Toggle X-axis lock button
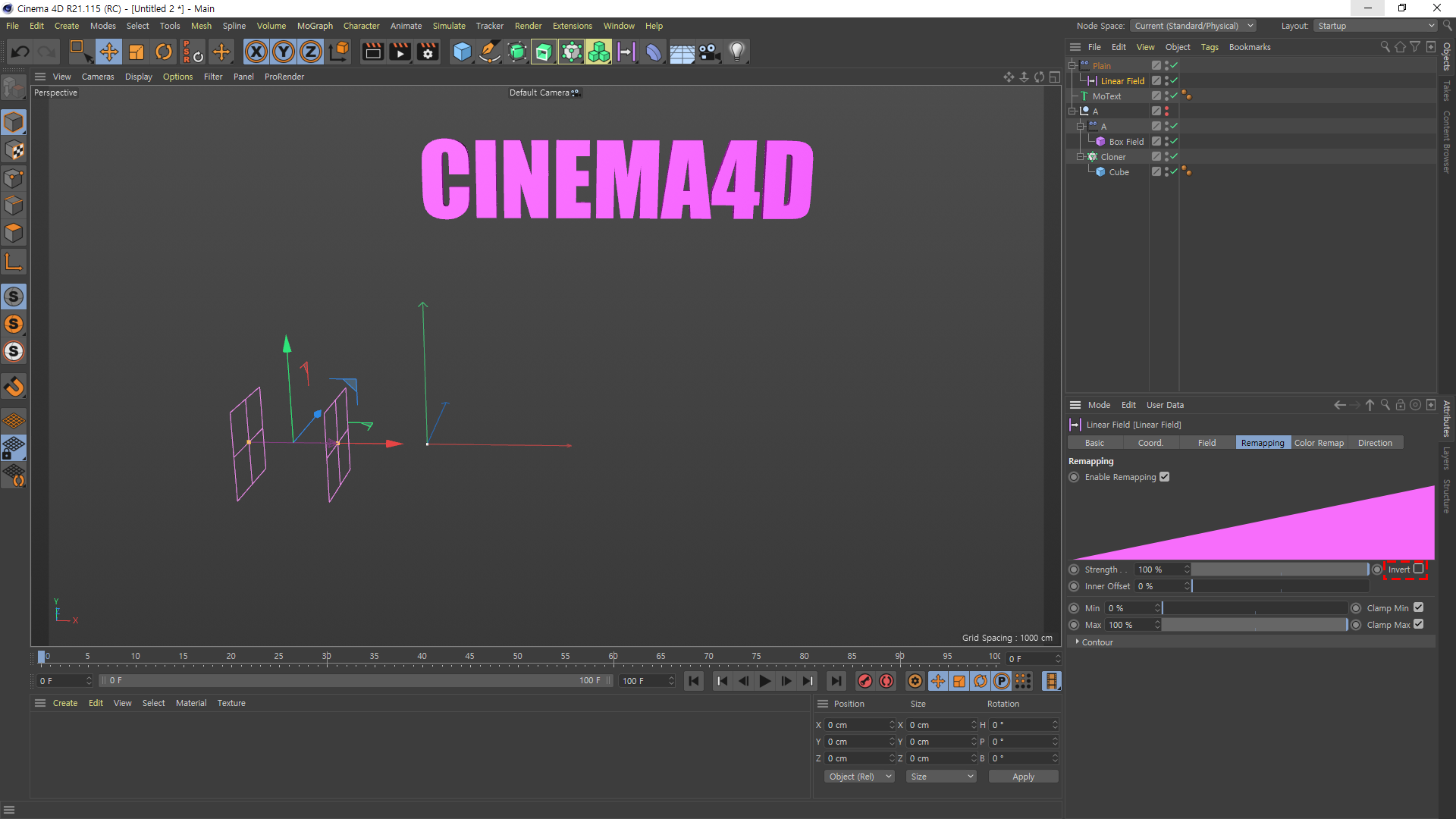 [x=256, y=52]
